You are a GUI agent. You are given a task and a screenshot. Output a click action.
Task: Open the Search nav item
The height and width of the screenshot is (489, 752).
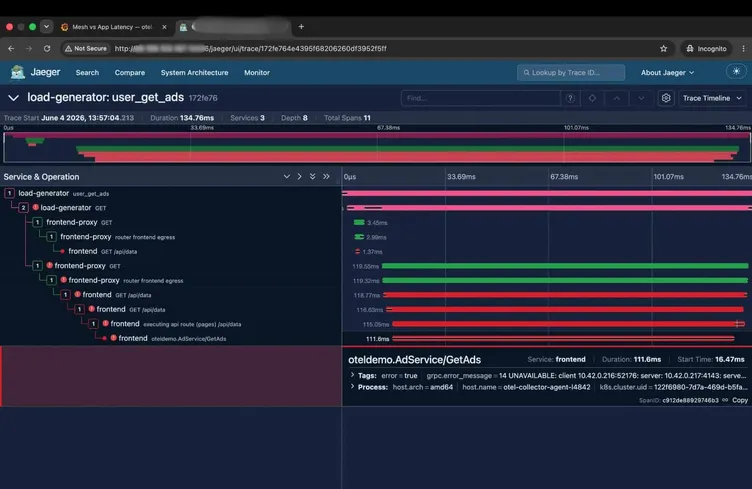87,73
